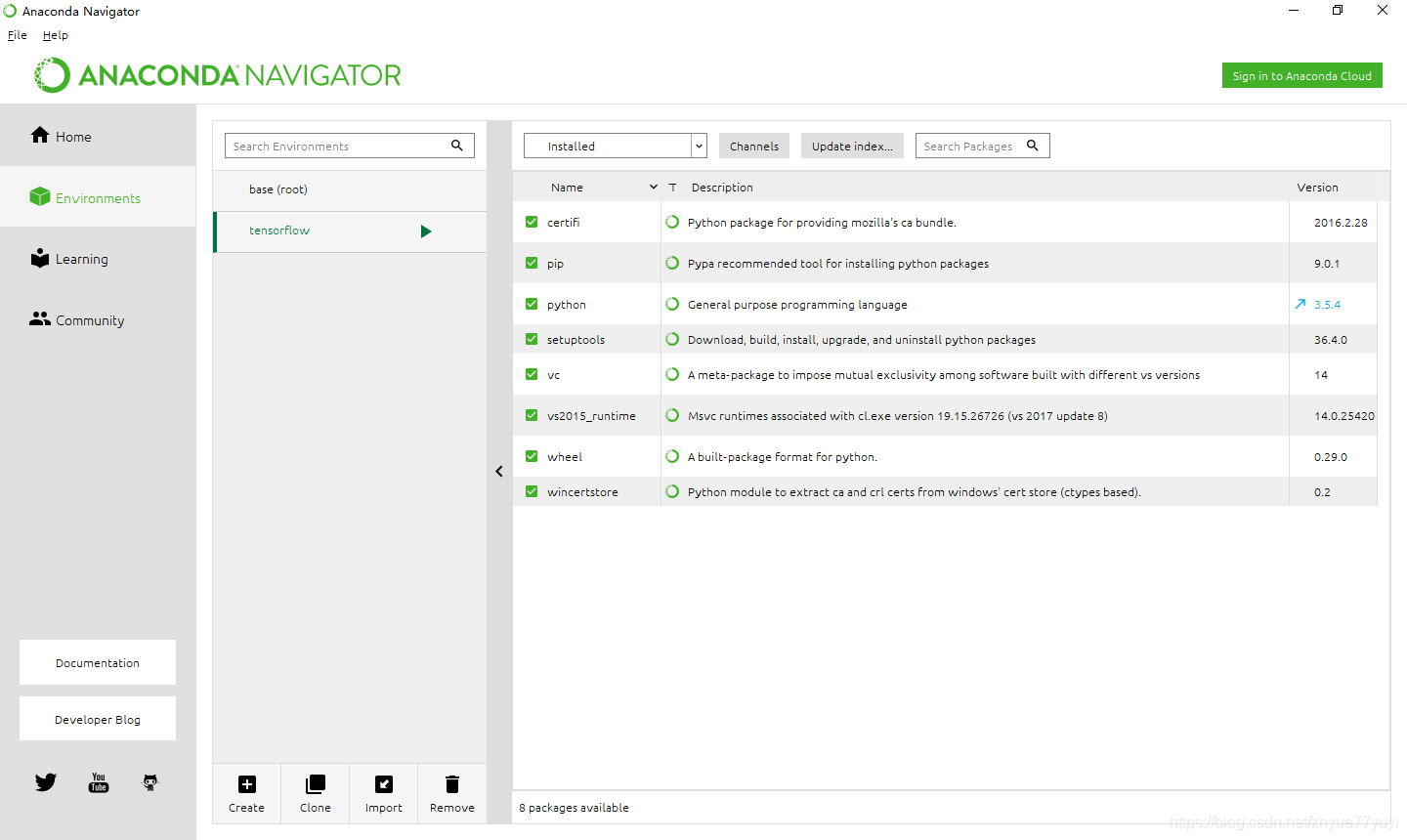Open the YouTube icon link

(99, 782)
